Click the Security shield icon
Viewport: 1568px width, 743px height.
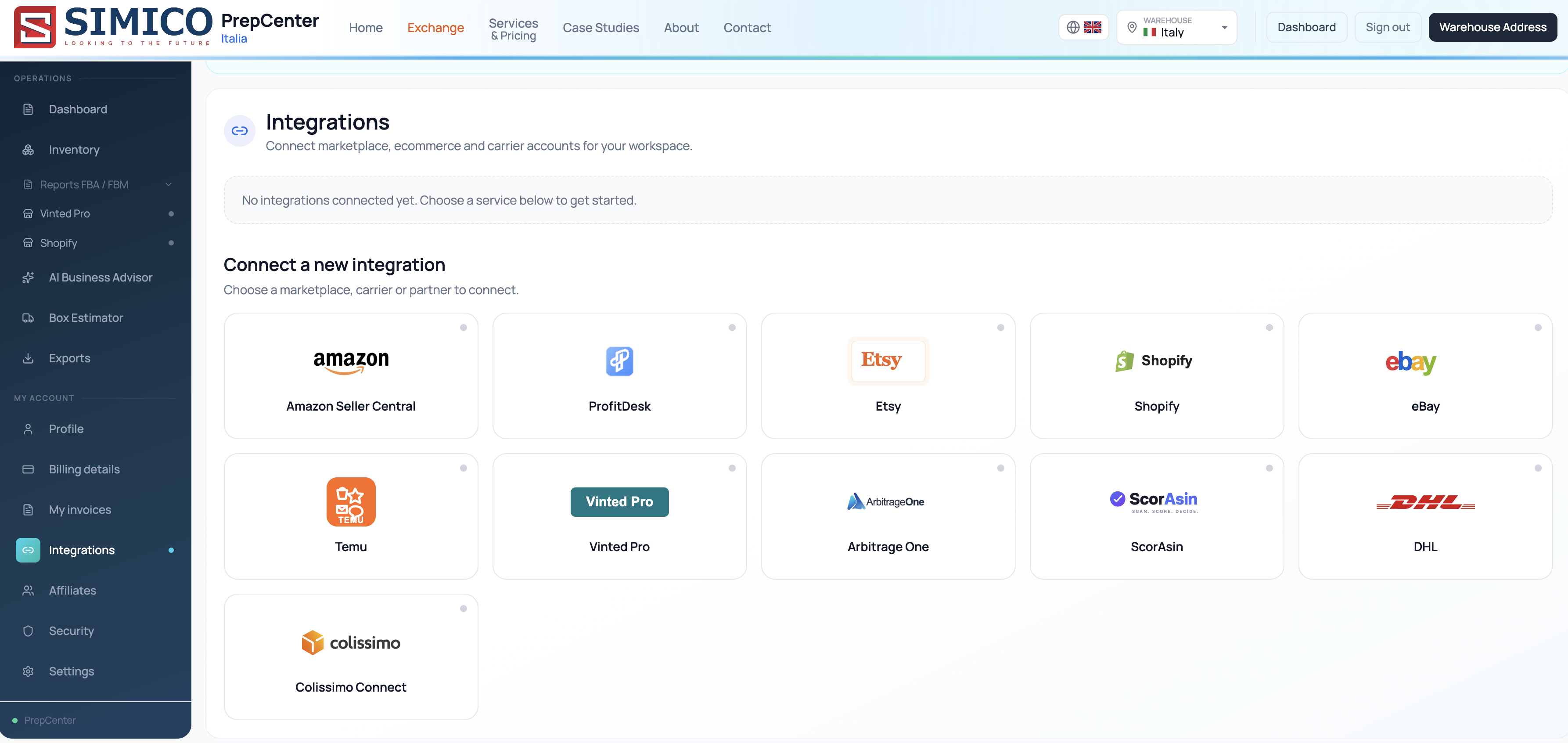click(x=28, y=631)
